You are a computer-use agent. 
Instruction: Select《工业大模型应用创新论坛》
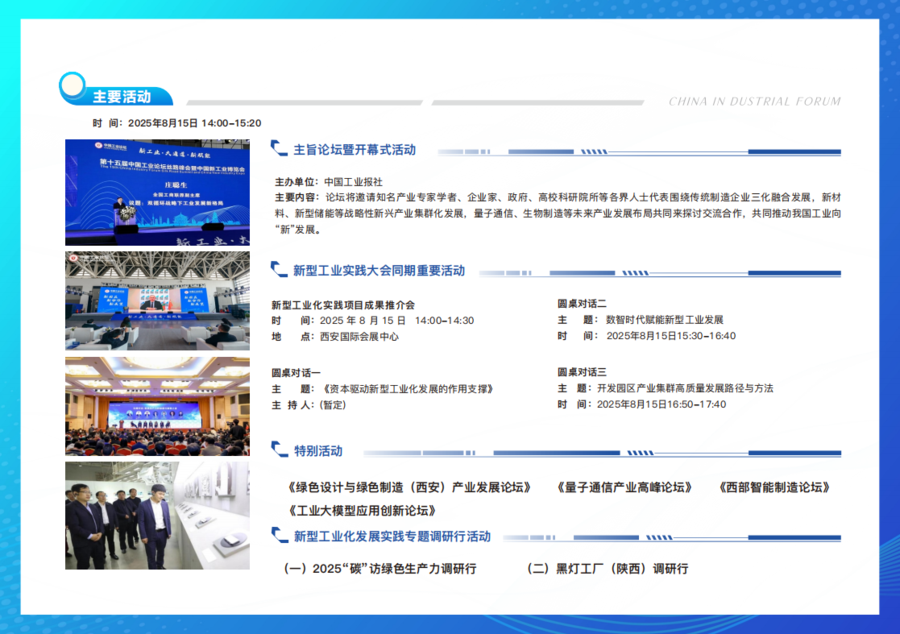(x=362, y=511)
